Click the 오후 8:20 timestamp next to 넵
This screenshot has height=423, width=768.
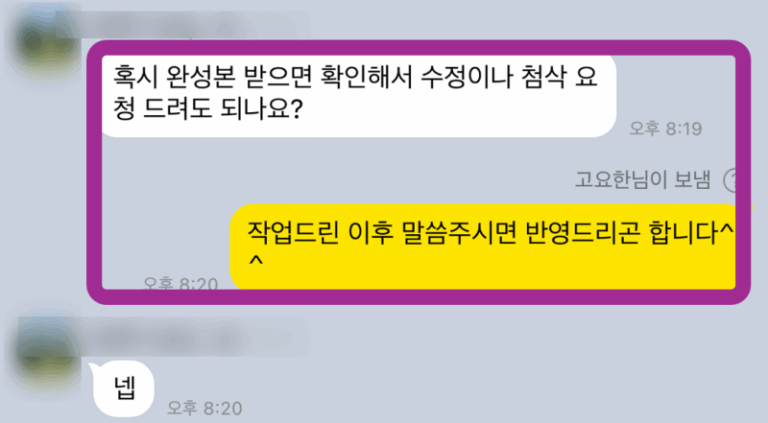204,408
